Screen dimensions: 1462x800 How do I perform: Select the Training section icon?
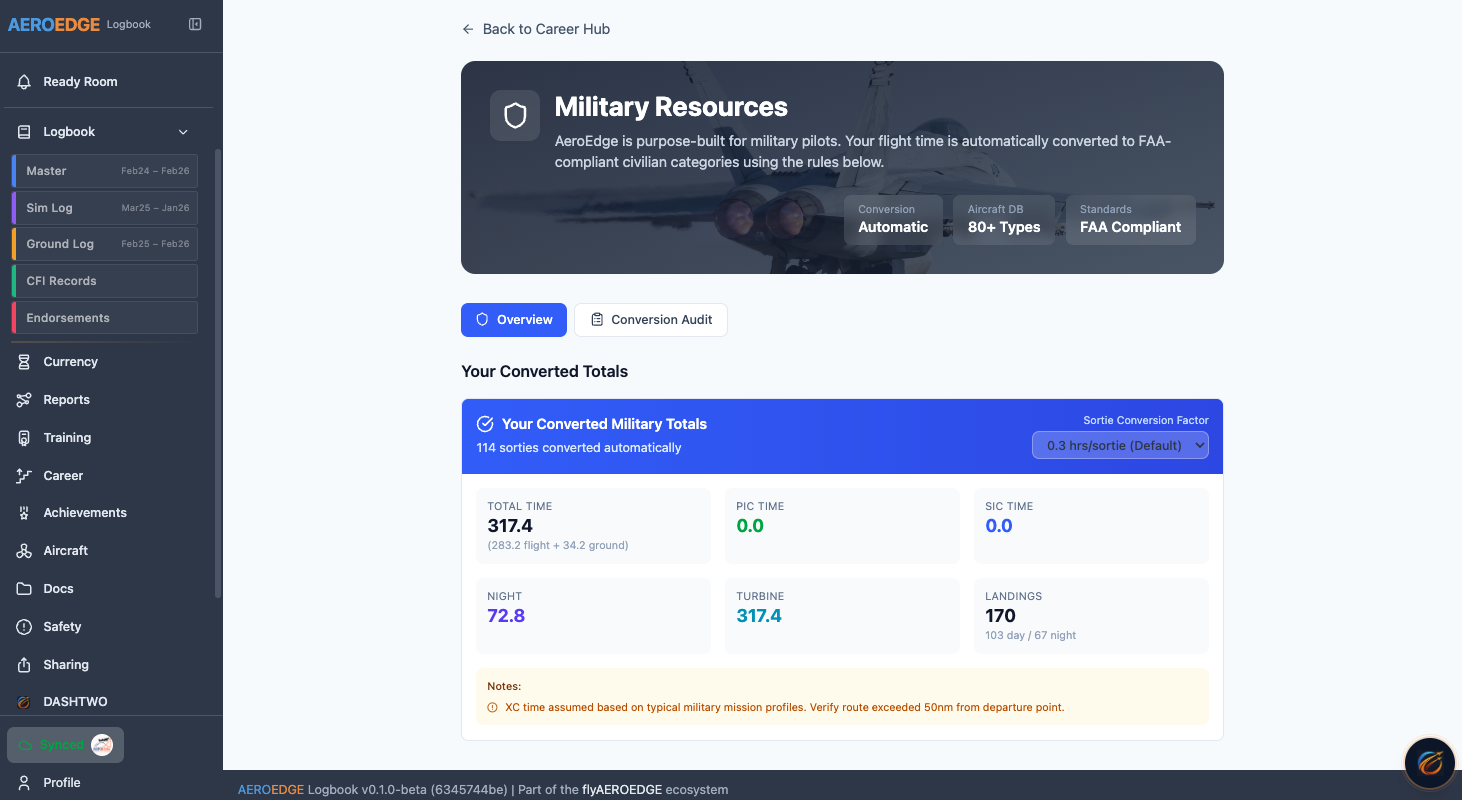click(x=23, y=437)
